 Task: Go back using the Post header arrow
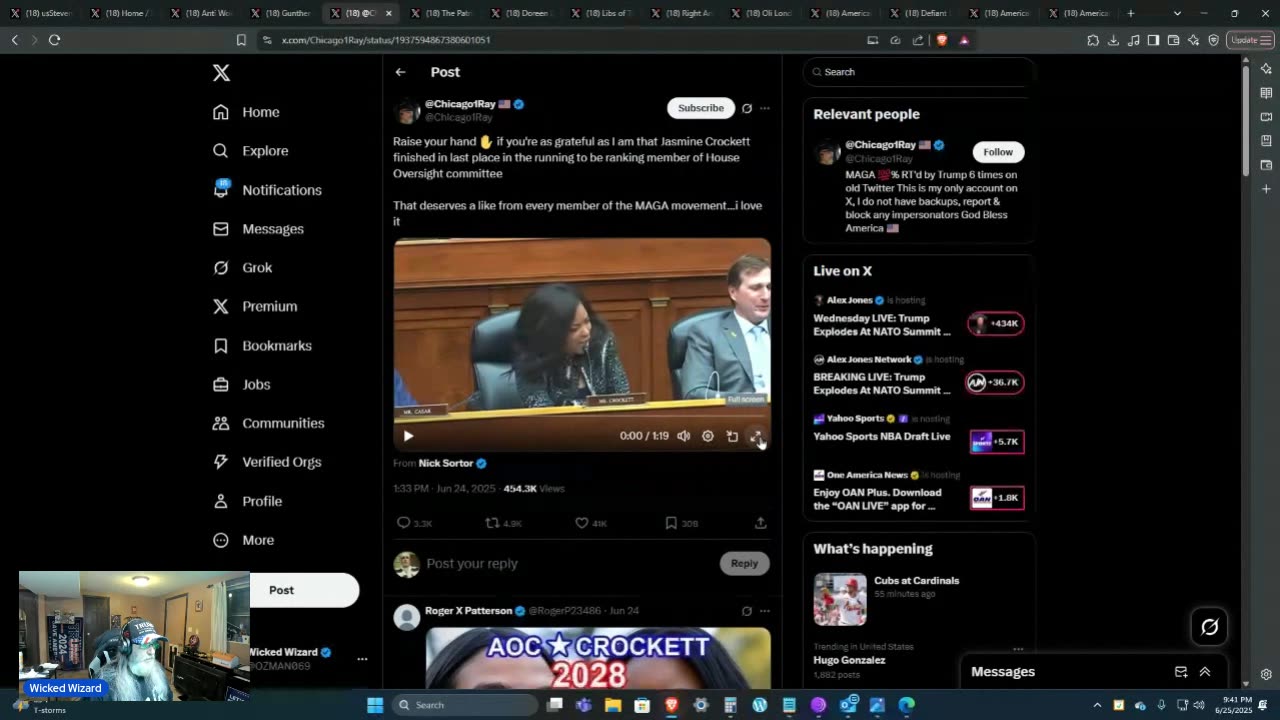400,72
